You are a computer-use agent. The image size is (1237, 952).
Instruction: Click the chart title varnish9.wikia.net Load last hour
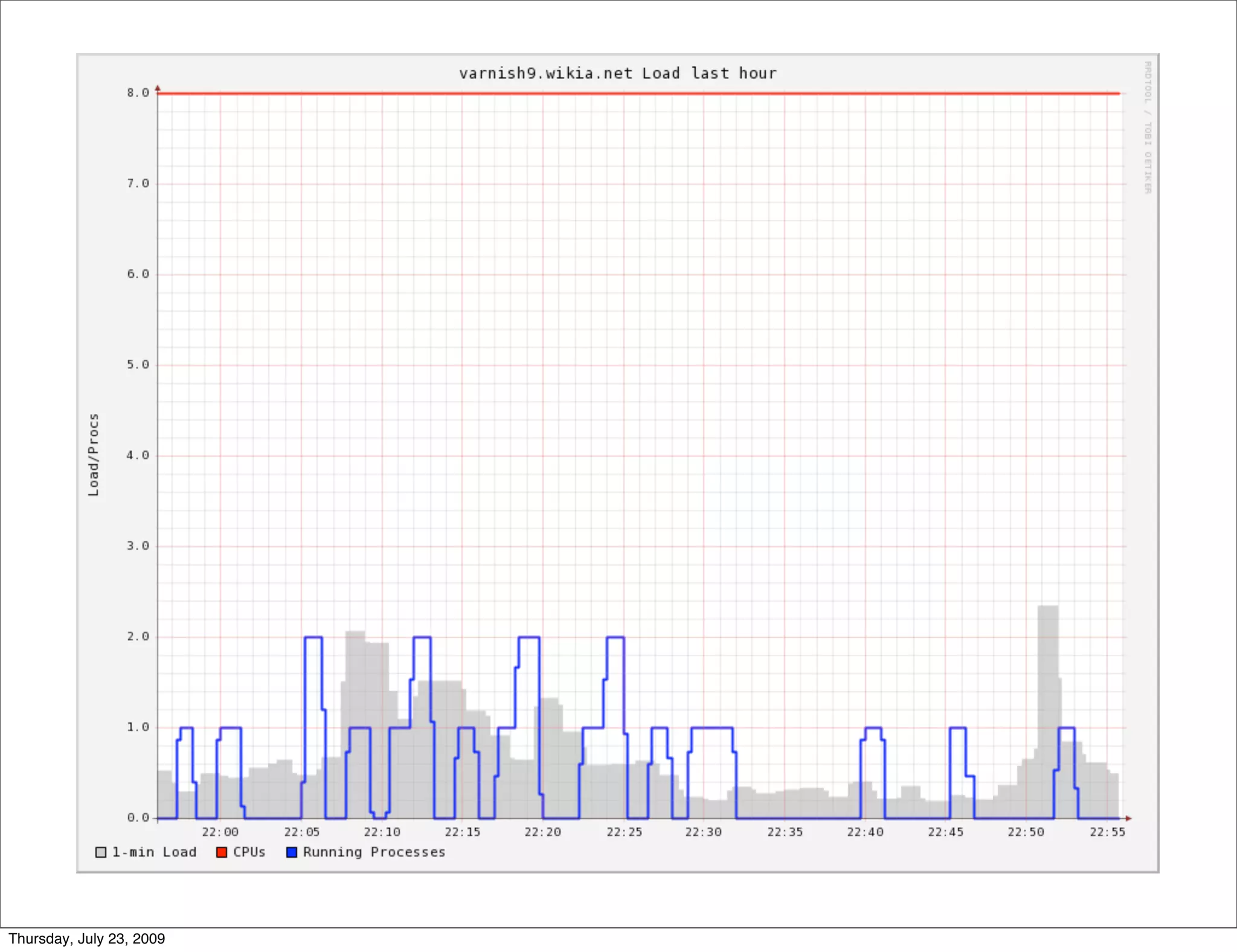tap(617, 74)
